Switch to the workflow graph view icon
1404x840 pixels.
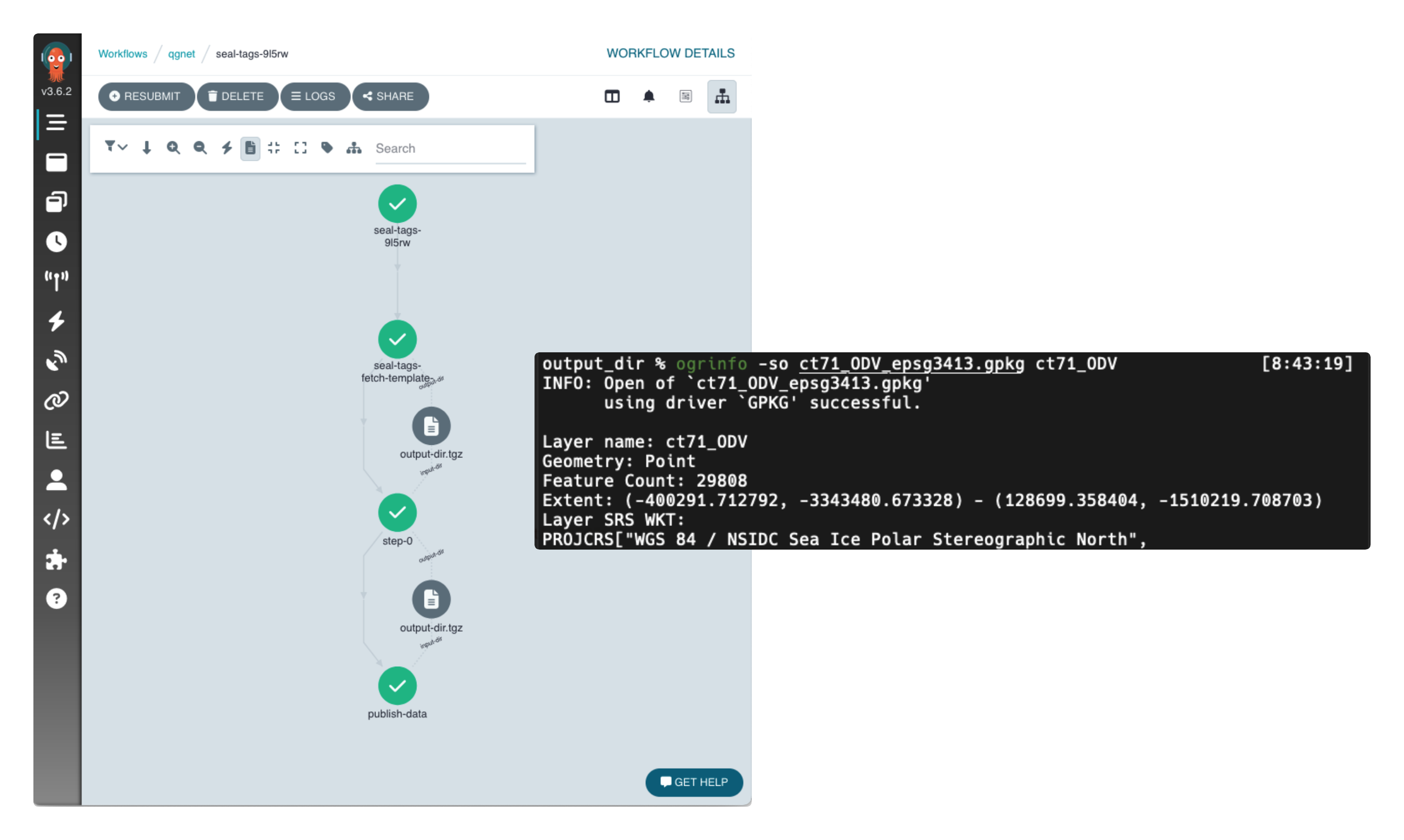tap(722, 96)
